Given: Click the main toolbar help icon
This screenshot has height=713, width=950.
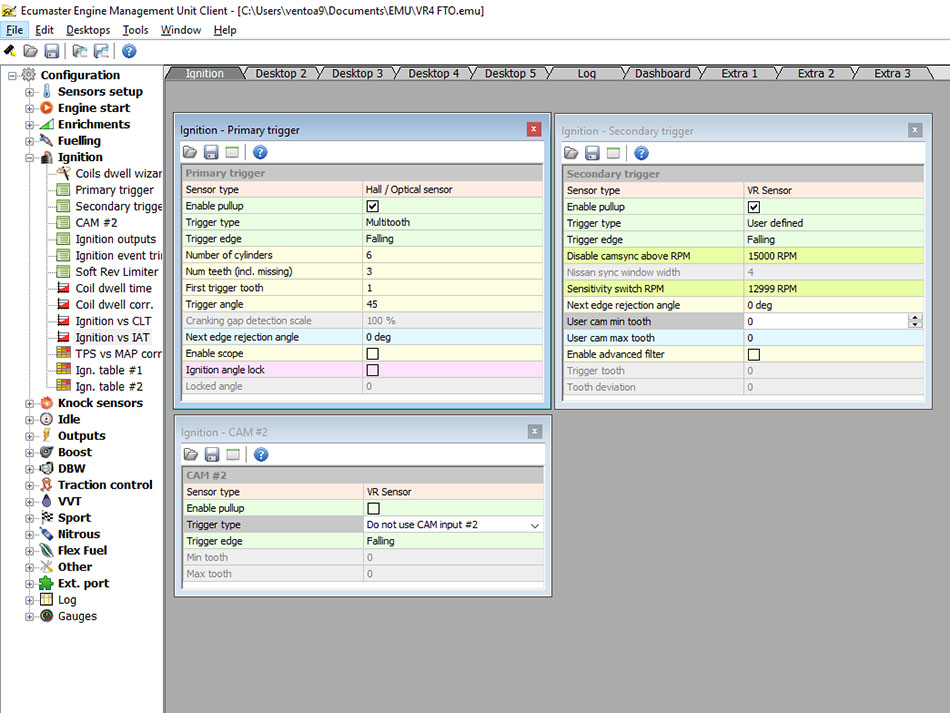Looking at the screenshot, I should click(x=129, y=51).
